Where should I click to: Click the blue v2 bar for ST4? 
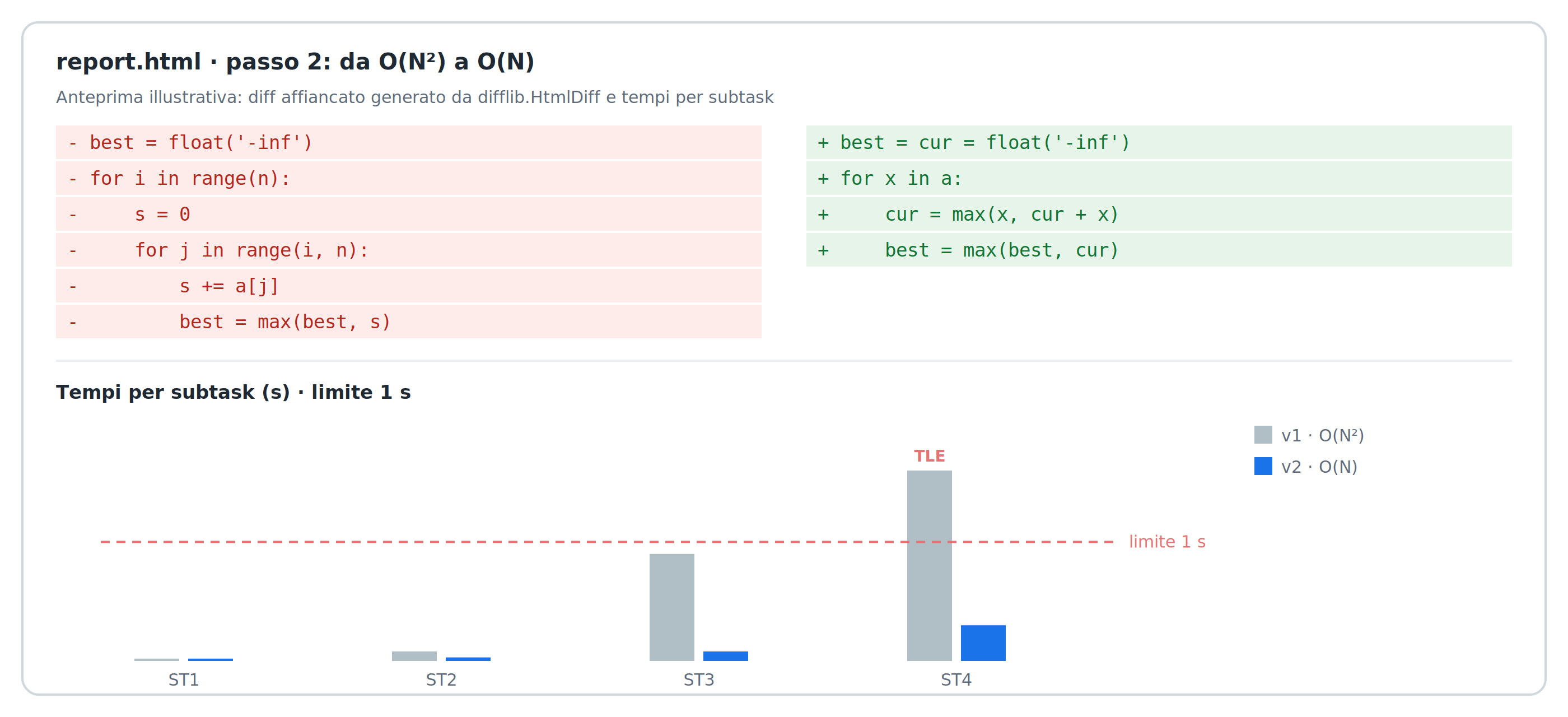click(x=983, y=642)
